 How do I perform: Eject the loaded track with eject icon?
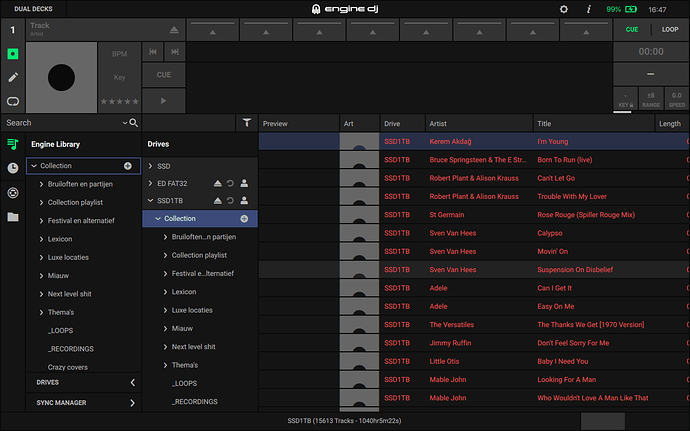tap(174, 30)
